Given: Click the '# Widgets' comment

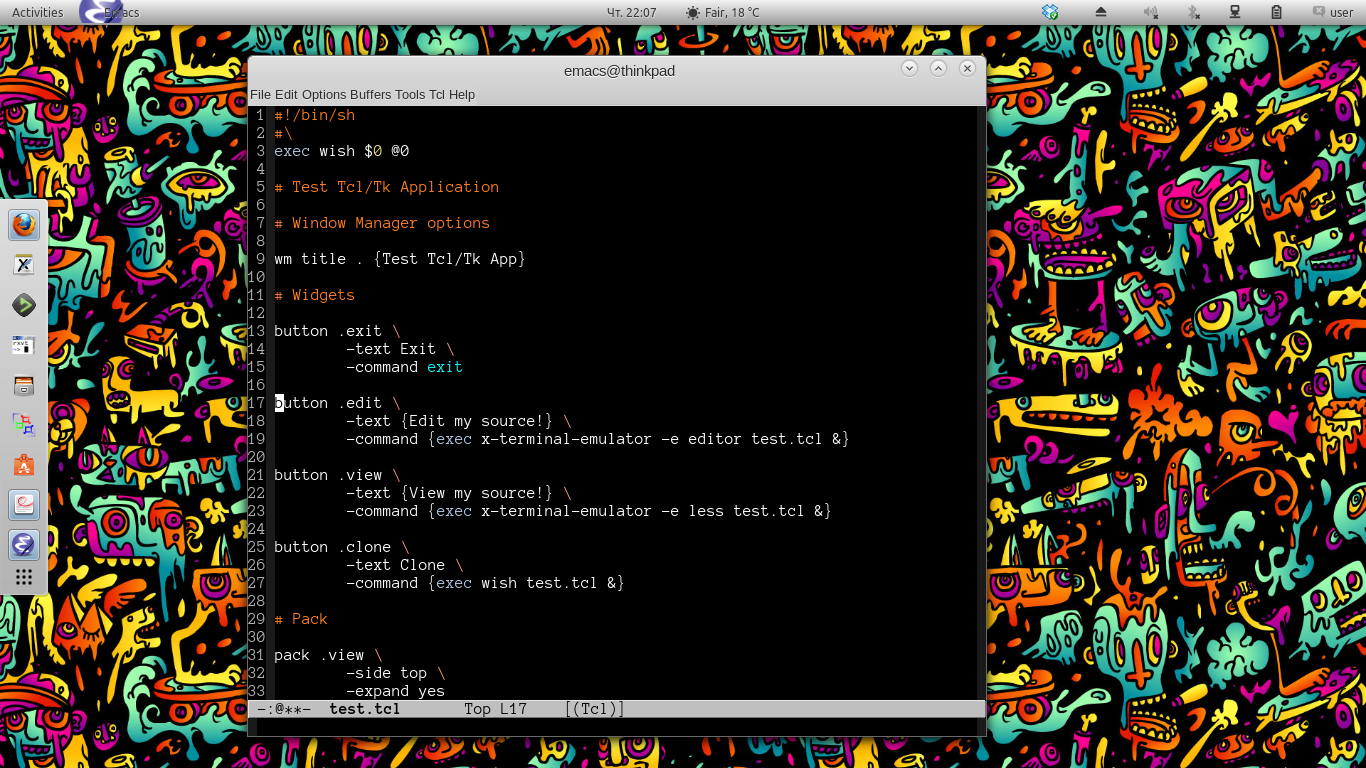Looking at the screenshot, I should [315, 295].
